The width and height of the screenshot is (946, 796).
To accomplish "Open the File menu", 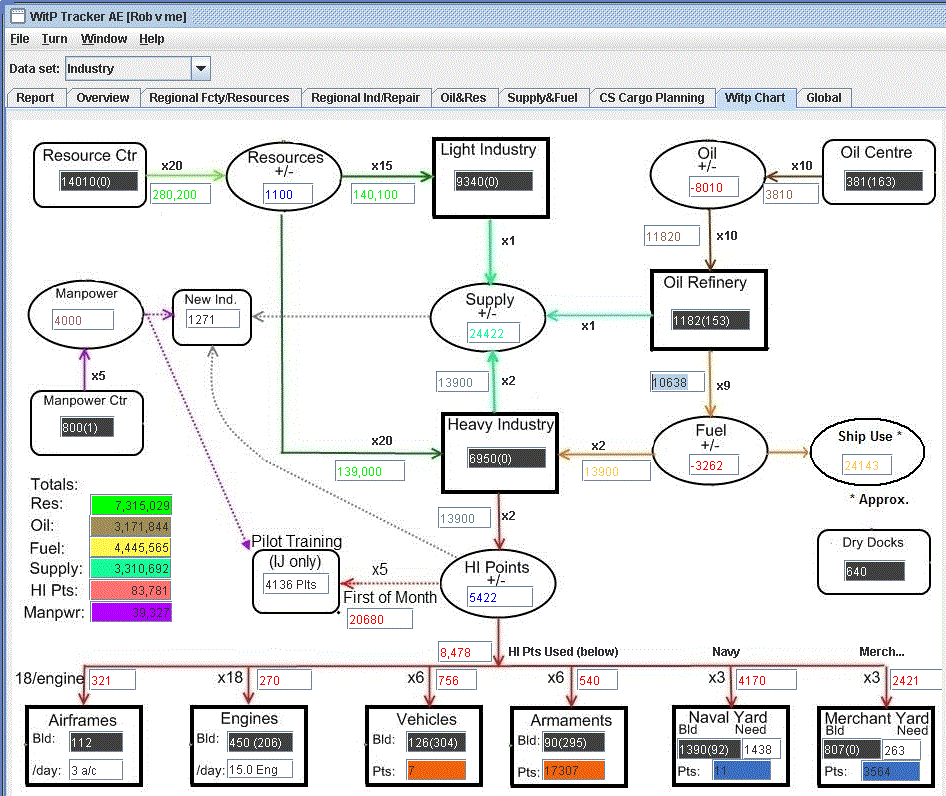I will [x=19, y=39].
